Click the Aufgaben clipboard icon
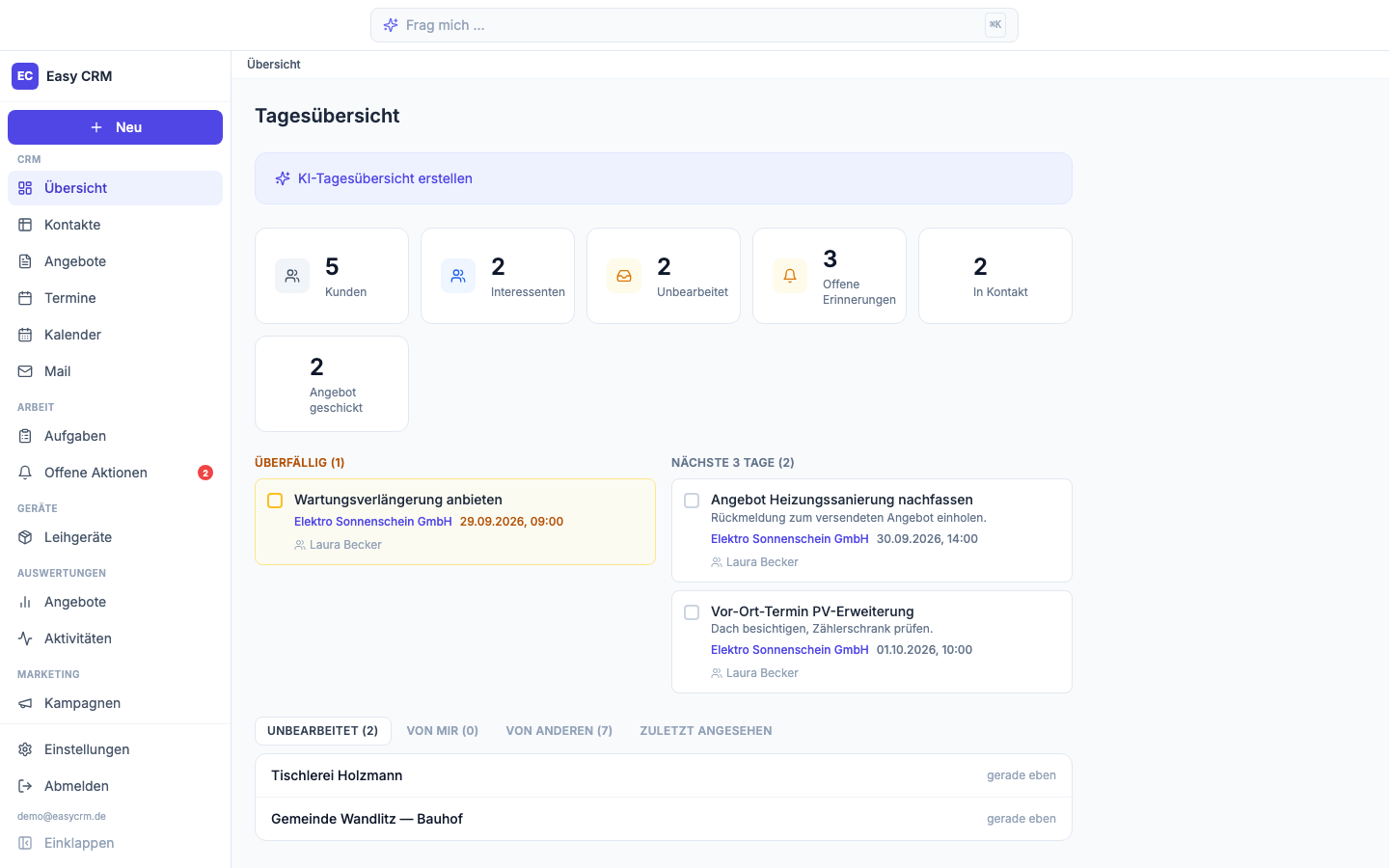Viewport: 1389px width, 868px height. [25, 436]
